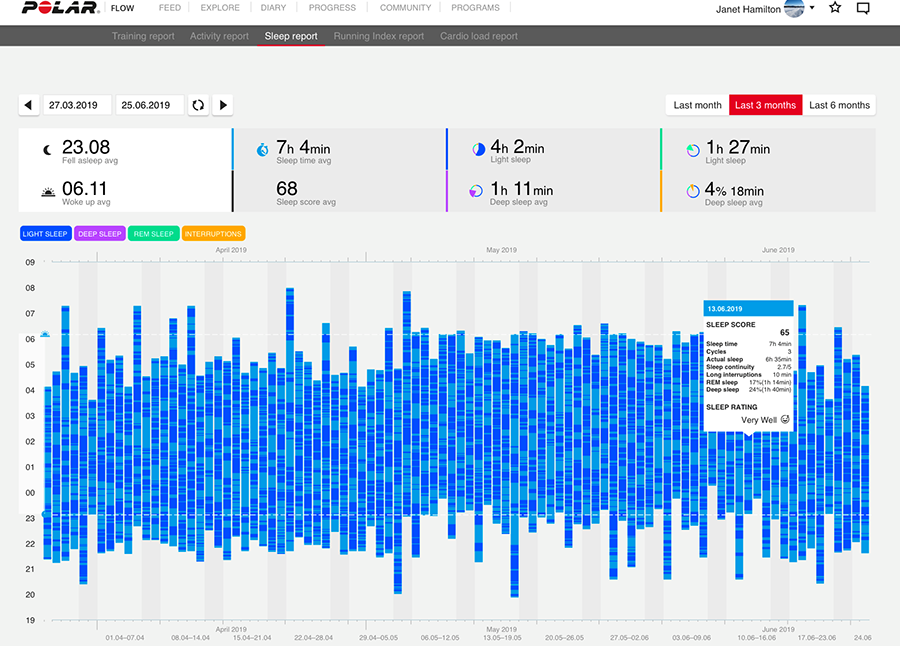Click the refresh date range icon
This screenshot has width=900, height=646.
point(198,105)
